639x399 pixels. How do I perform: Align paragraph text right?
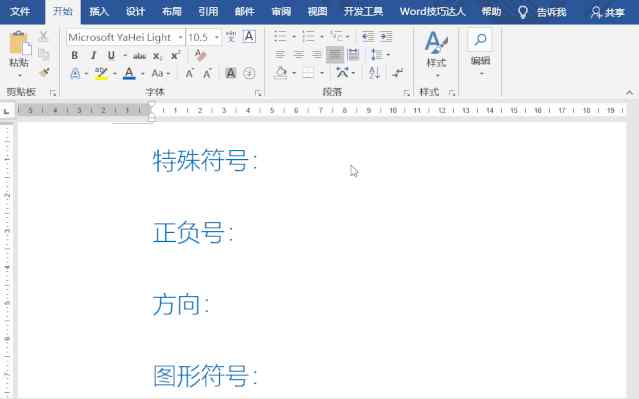317,55
